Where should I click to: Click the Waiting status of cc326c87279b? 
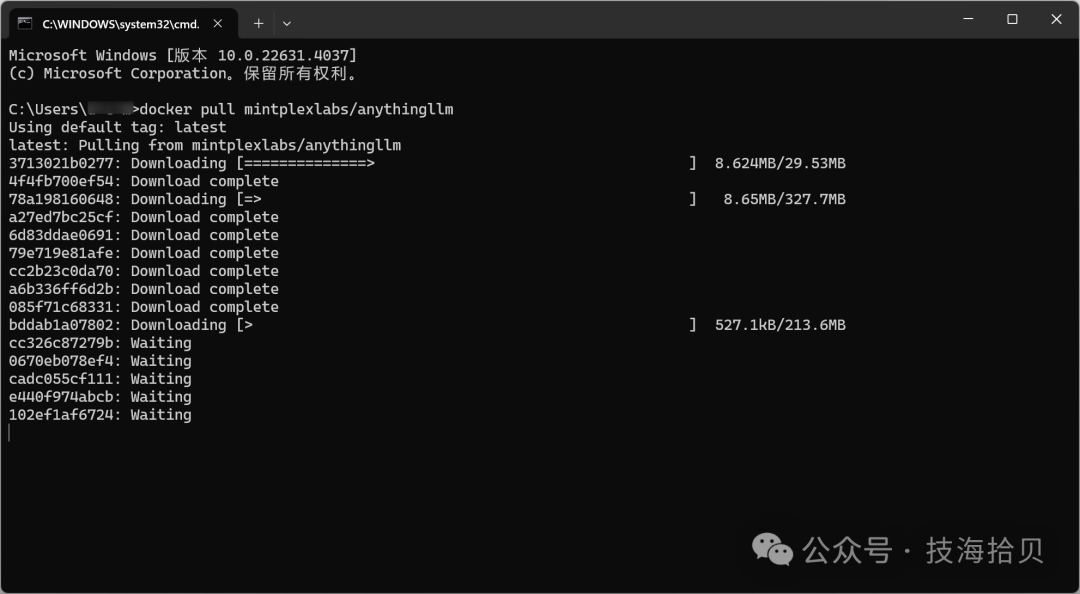coord(161,342)
